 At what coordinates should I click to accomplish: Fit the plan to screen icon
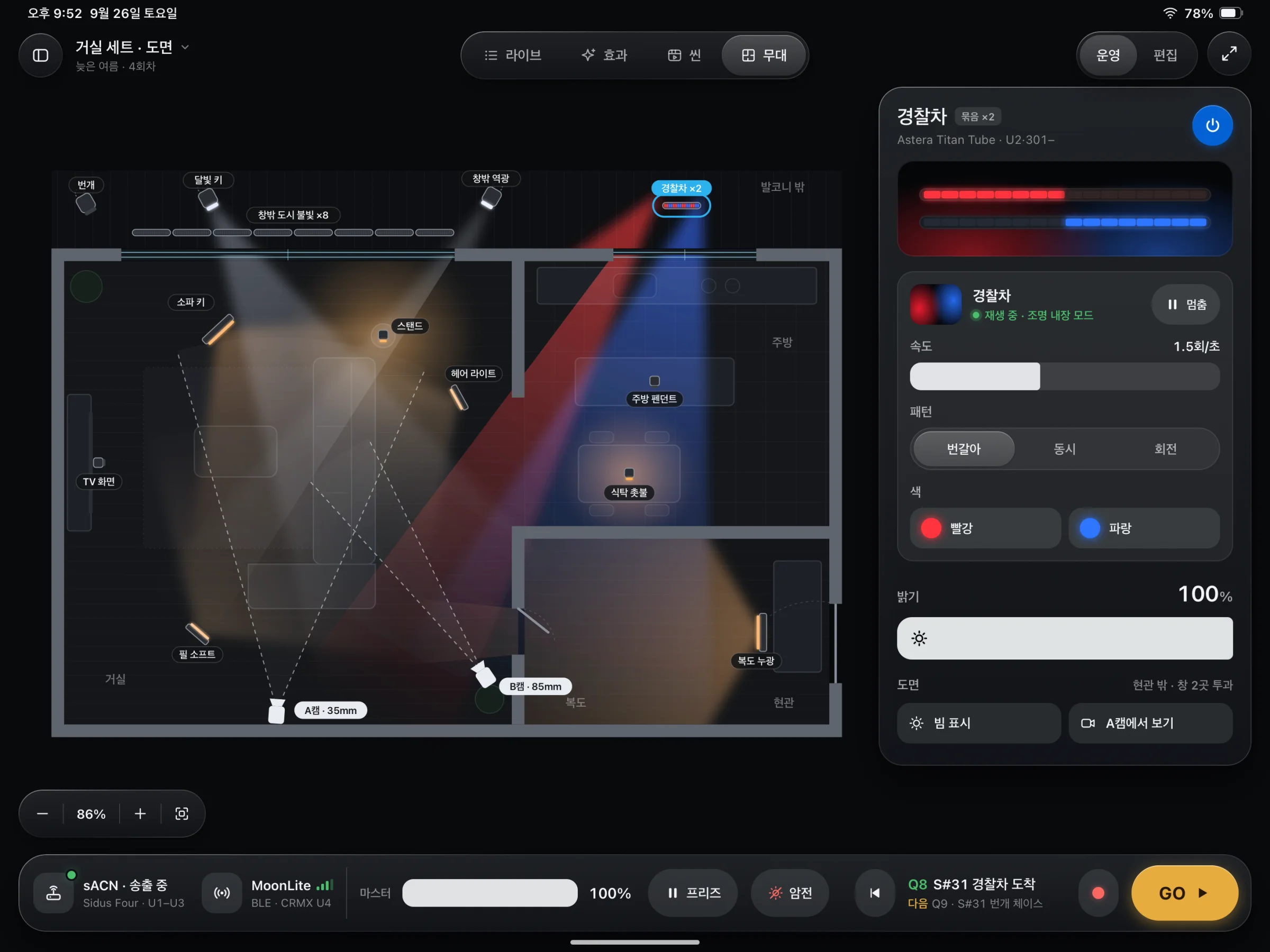(x=182, y=814)
